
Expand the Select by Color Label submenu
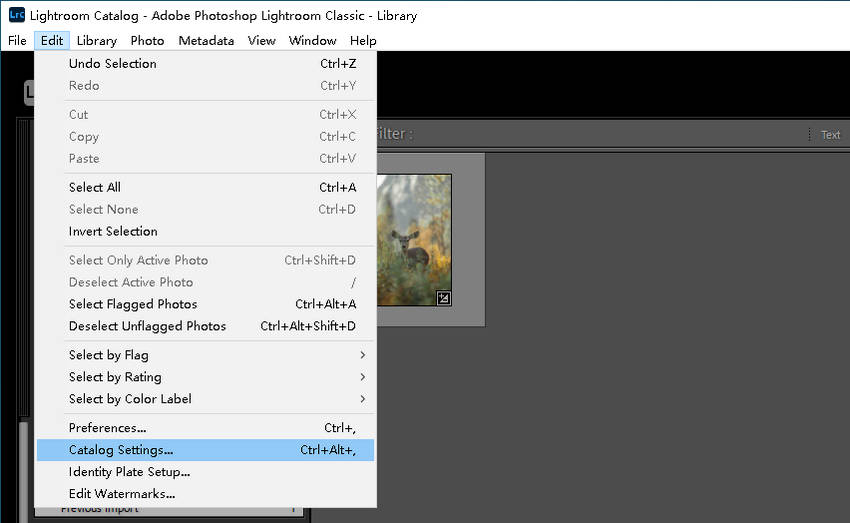click(x=205, y=399)
